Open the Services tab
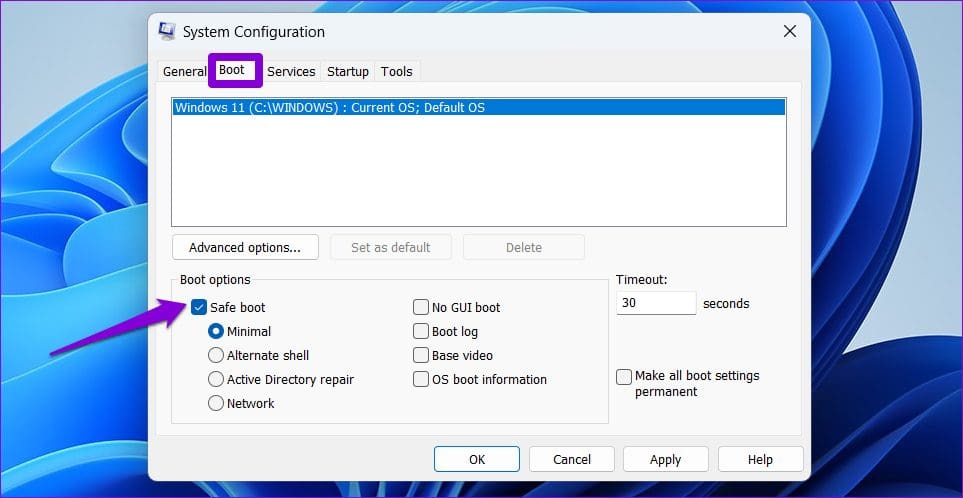 point(291,71)
